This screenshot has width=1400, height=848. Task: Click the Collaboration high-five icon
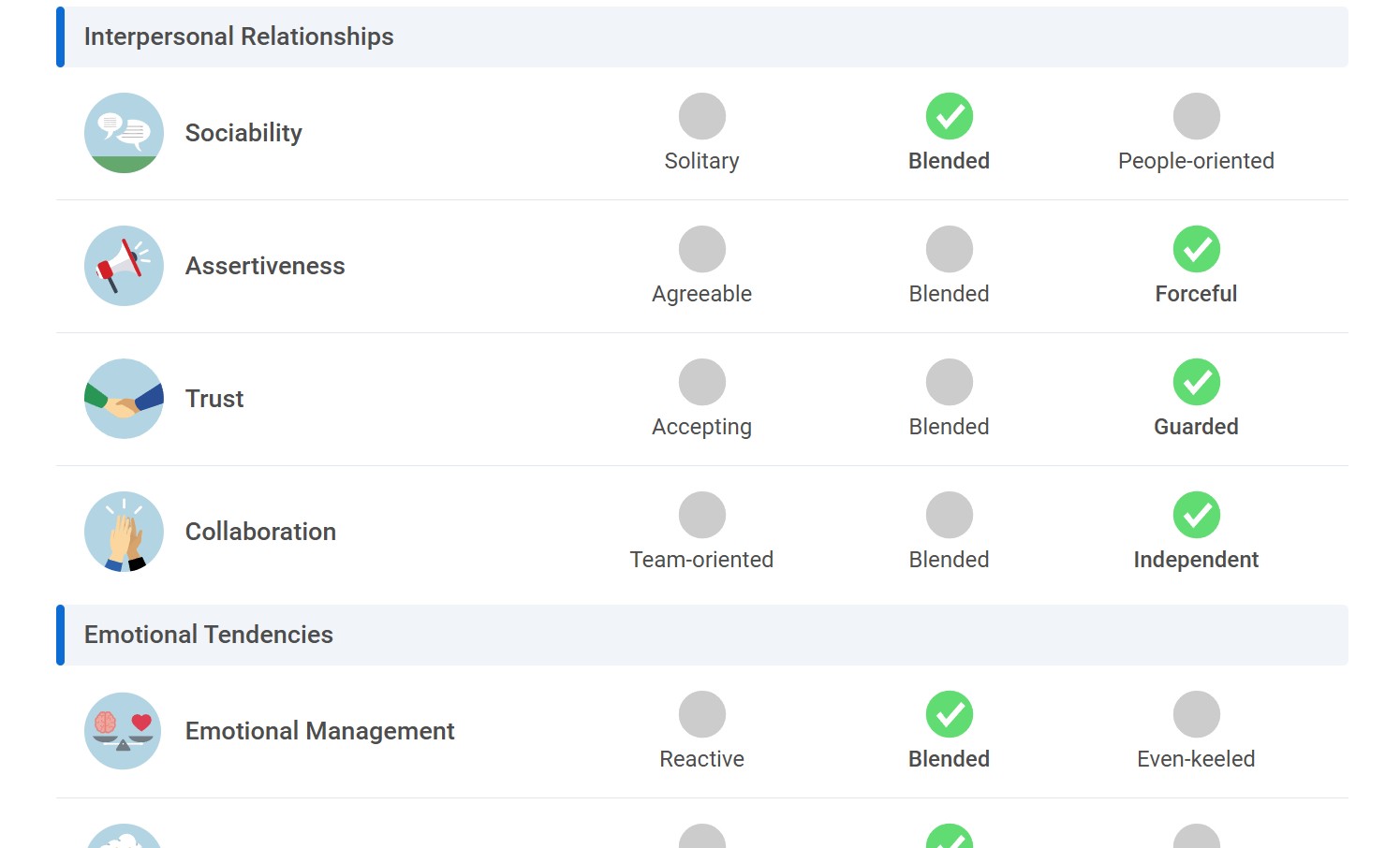click(x=124, y=532)
